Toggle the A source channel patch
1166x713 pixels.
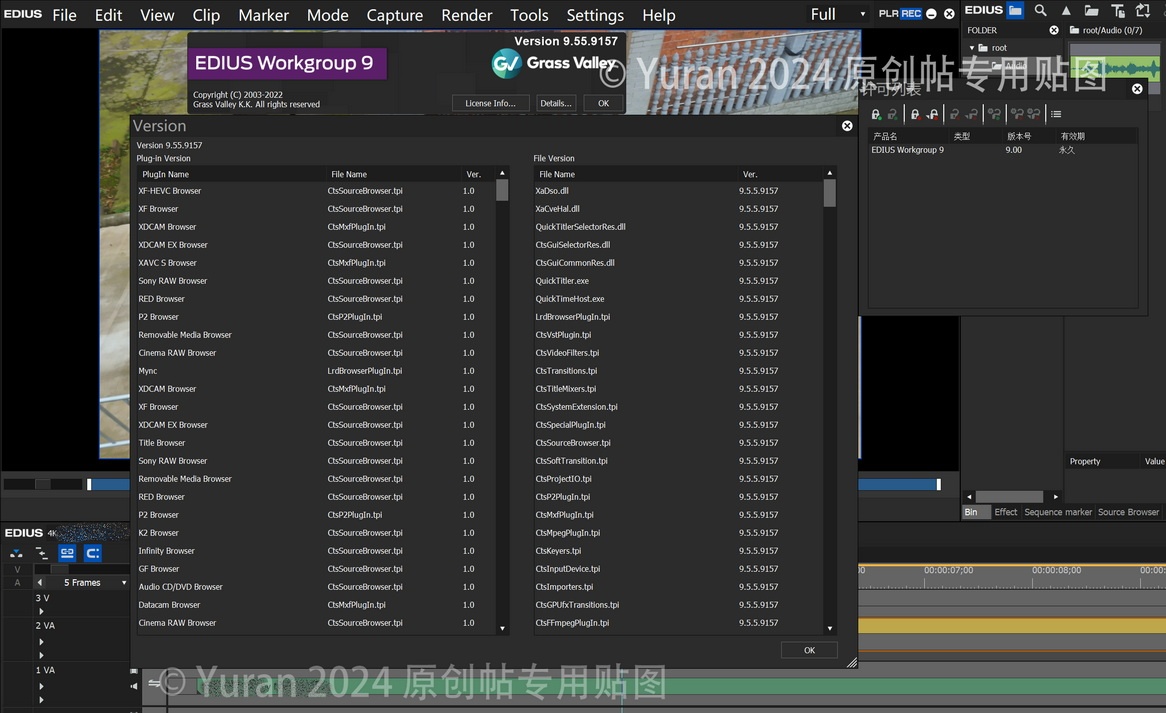click(x=17, y=583)
